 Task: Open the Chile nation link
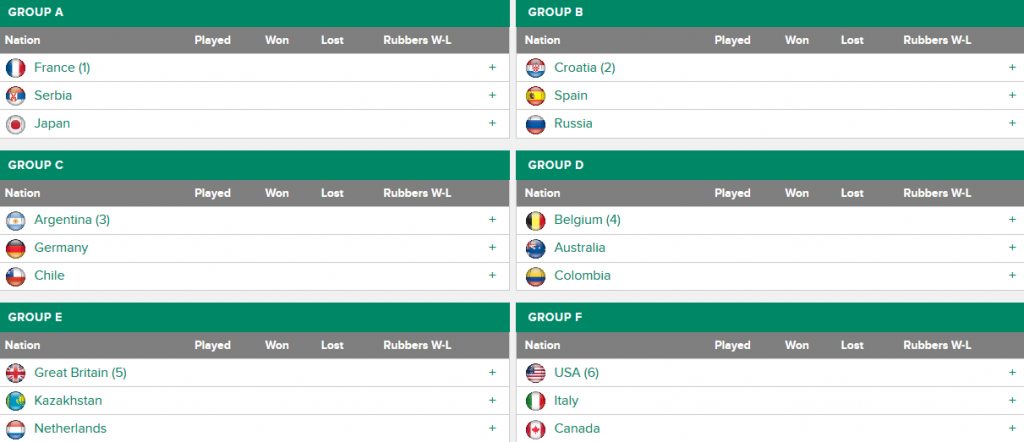click(49, 276)
